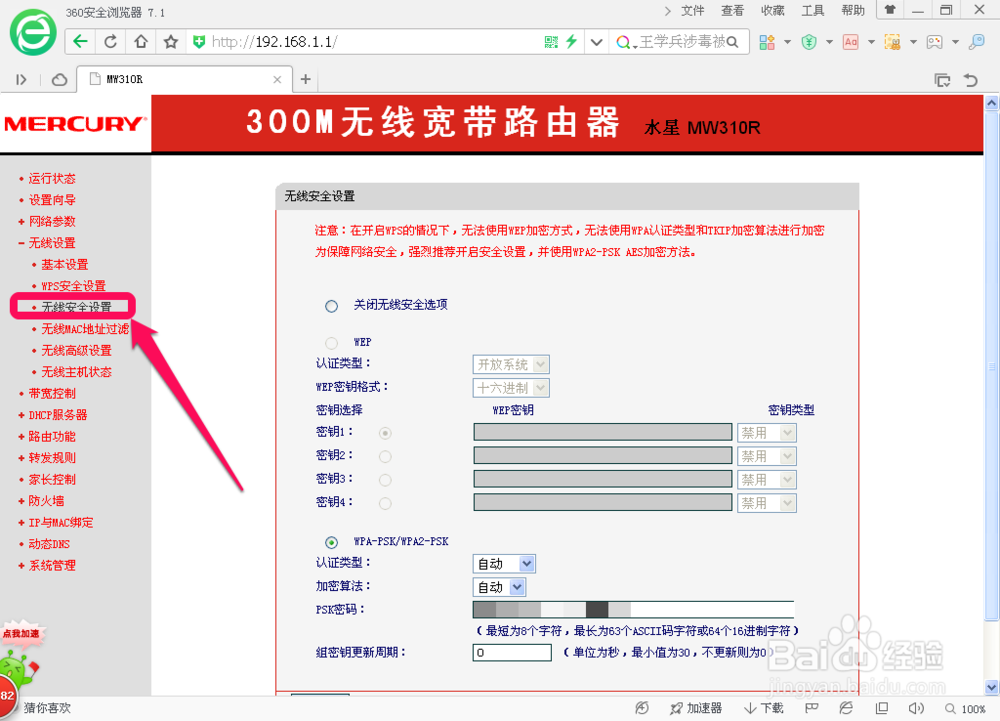Click the green security shield icon

199,42
